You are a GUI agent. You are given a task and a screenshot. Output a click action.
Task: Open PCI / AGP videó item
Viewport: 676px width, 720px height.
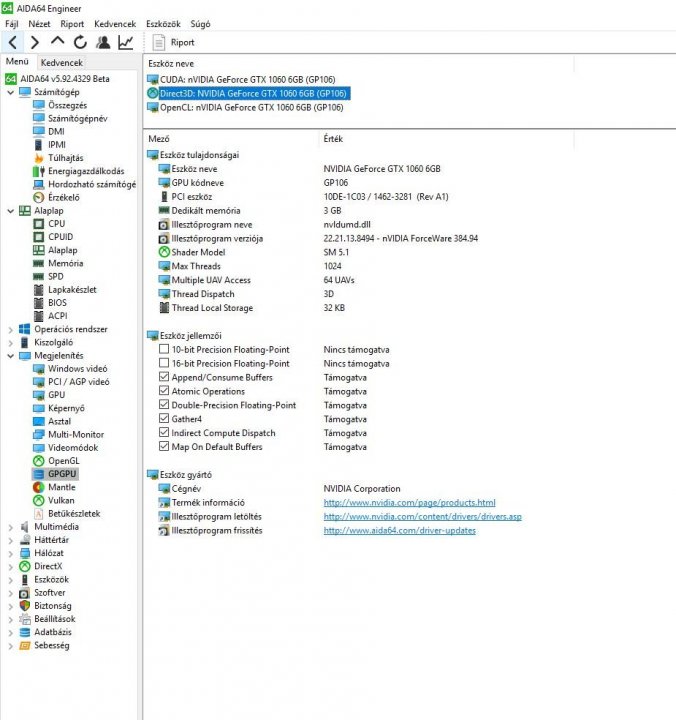pyautogui.click(x=79, y=382)
